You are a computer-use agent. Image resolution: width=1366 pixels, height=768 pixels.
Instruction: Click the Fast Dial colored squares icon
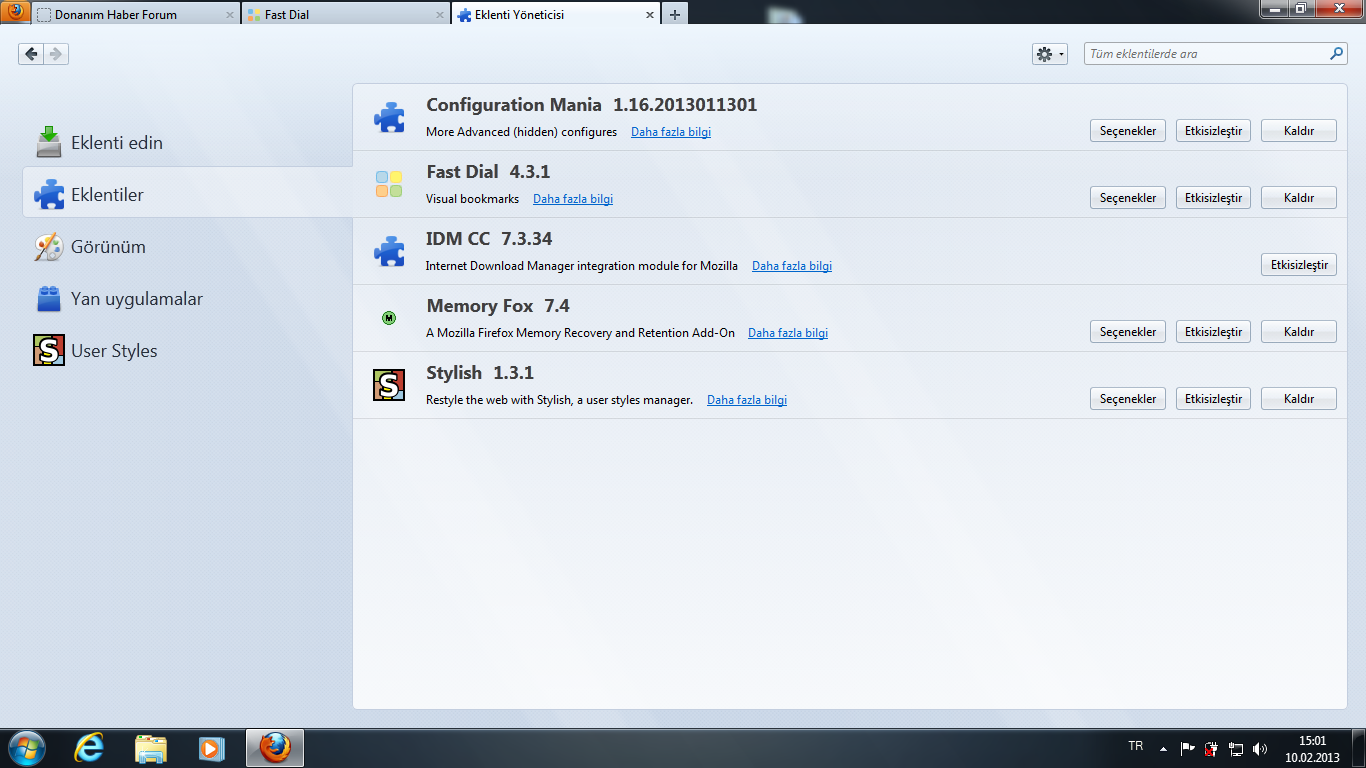coord(389,184)
